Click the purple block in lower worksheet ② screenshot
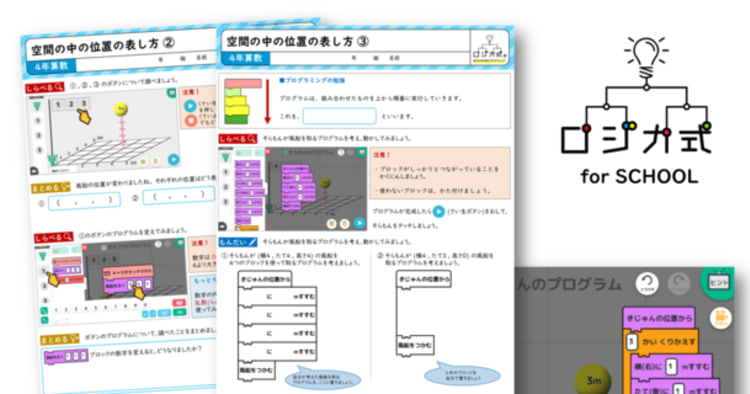This screenshot has height=394, width=750. coord(128,285)
